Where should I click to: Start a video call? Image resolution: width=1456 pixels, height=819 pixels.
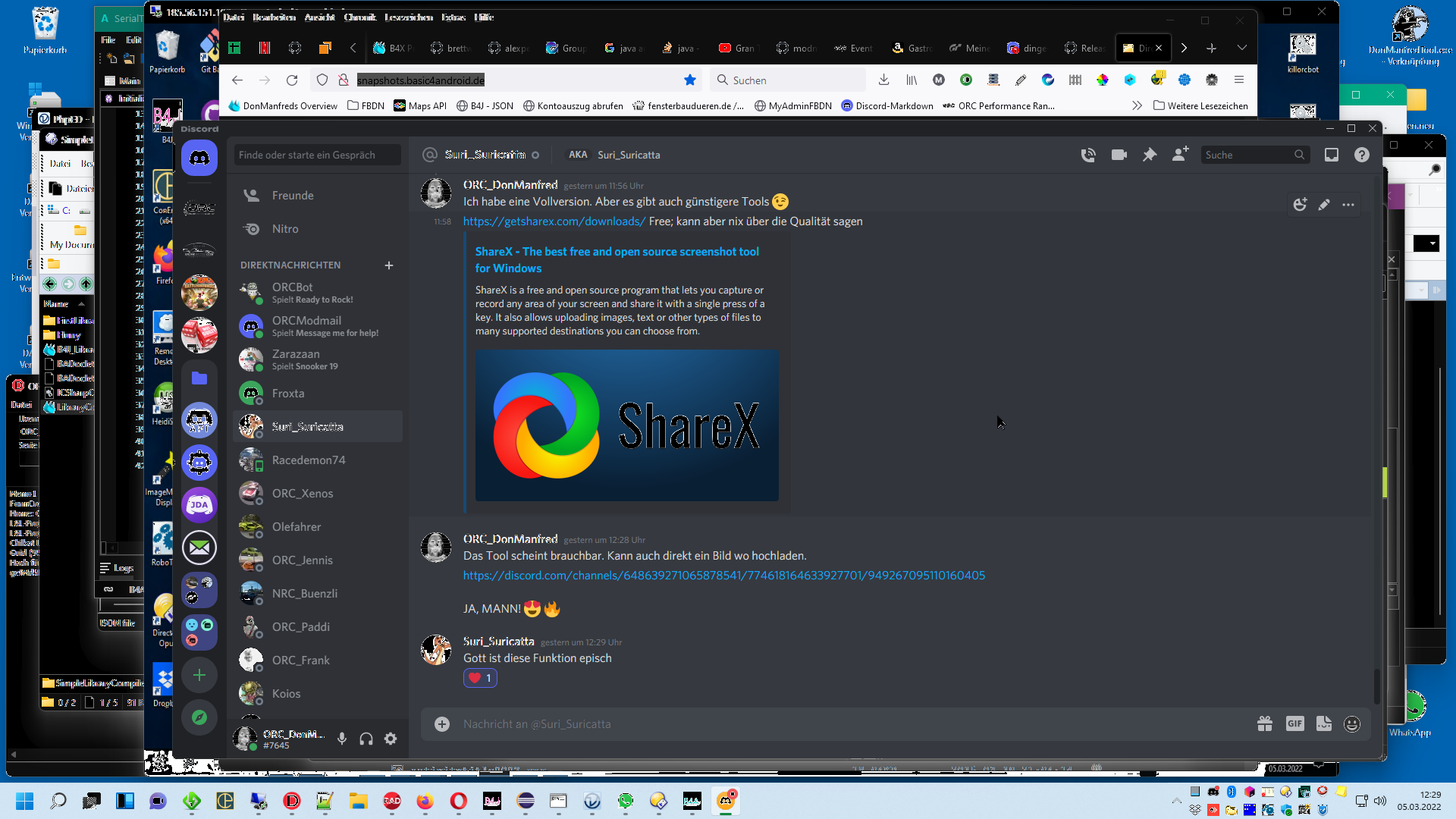(1119, 155)
